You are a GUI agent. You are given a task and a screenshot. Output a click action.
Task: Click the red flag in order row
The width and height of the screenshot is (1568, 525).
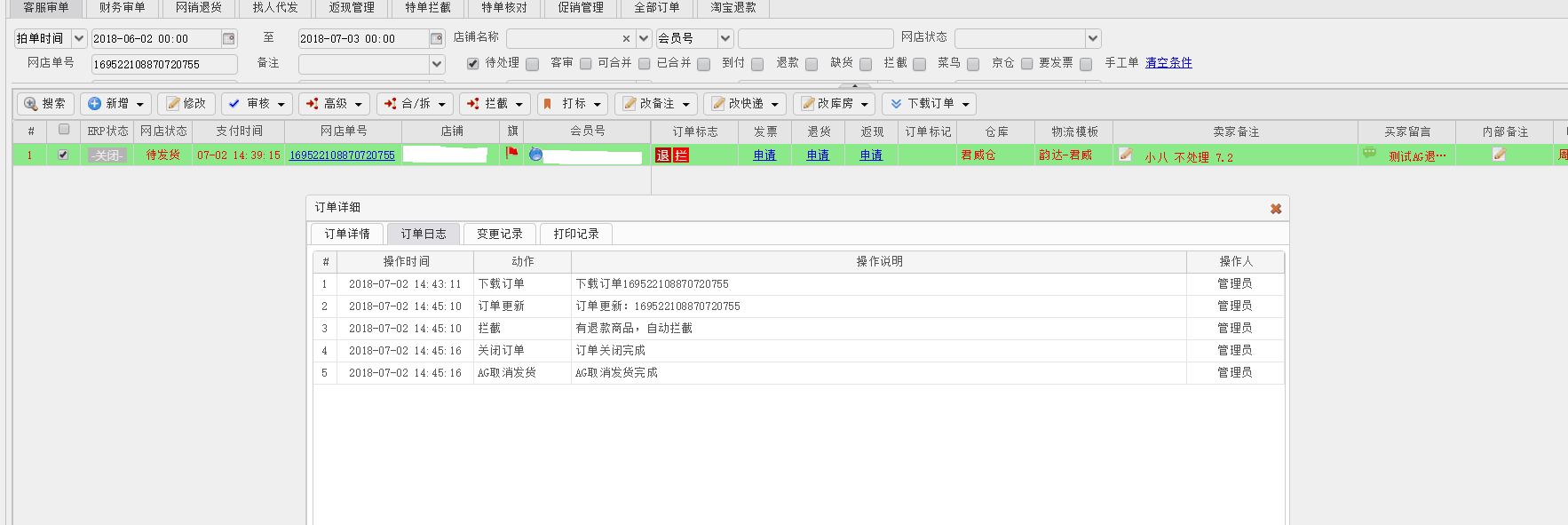[x=511, y=154]
